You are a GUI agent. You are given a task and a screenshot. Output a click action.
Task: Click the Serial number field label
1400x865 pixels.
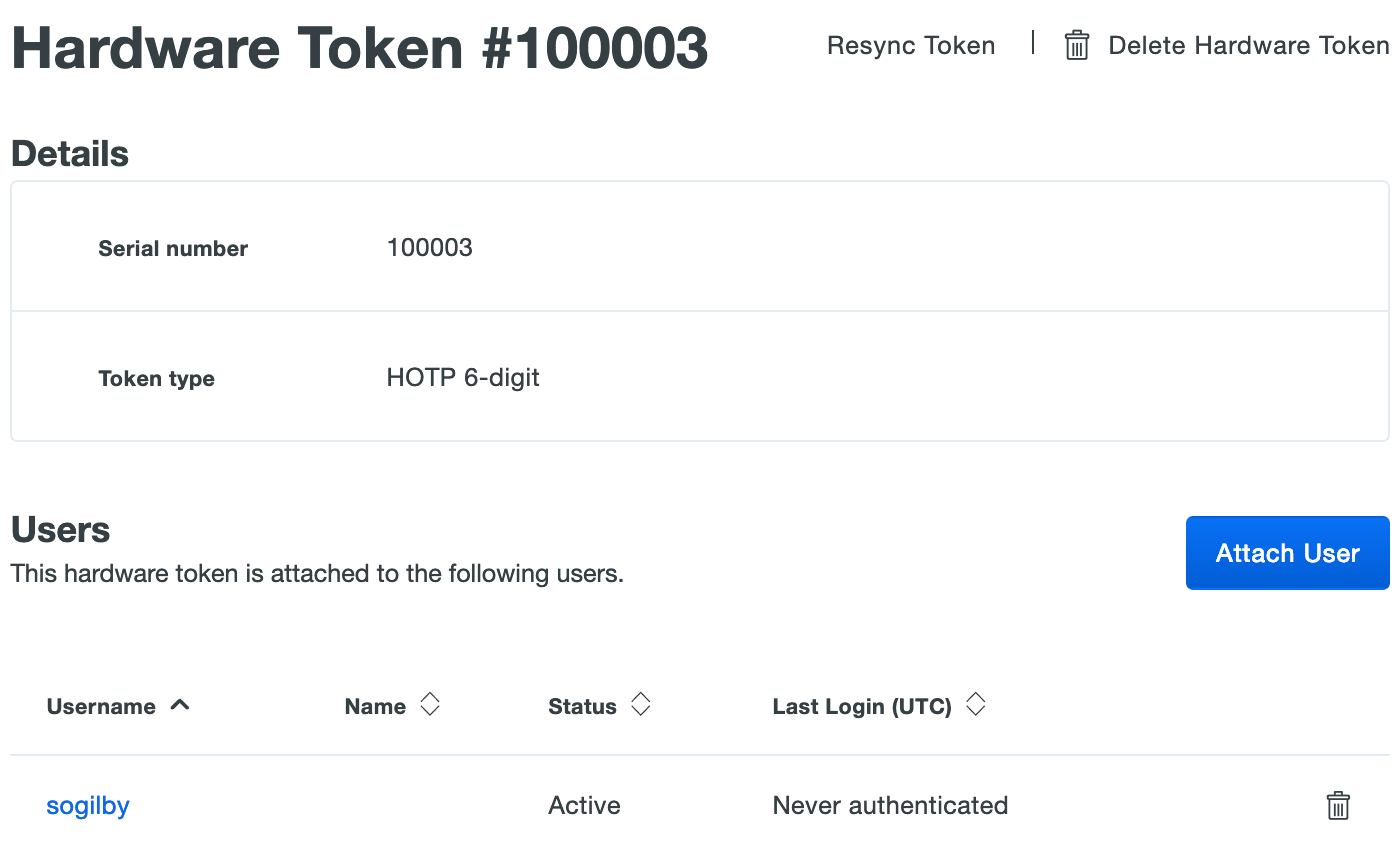[x=173, y=249]
